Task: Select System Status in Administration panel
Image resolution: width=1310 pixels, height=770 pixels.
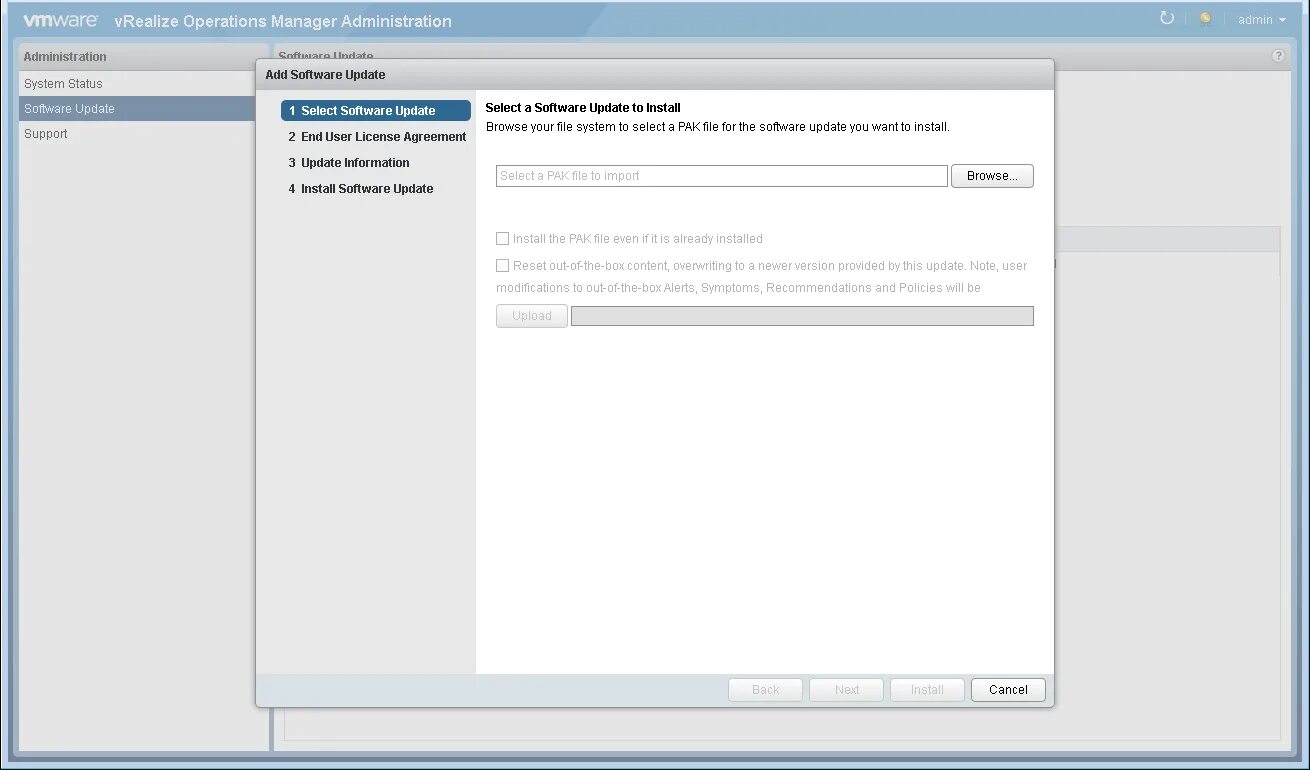Action: click(137, 84)
